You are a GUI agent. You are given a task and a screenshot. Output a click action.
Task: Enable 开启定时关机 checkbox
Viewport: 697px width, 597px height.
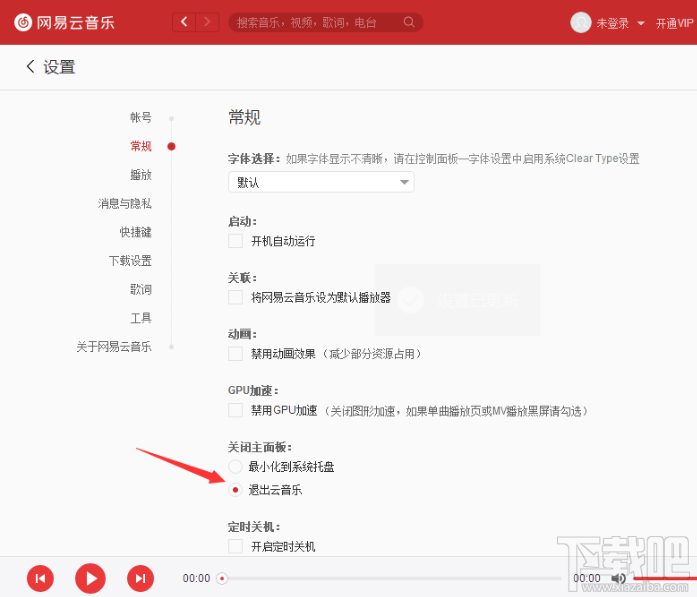click(235, 546)
